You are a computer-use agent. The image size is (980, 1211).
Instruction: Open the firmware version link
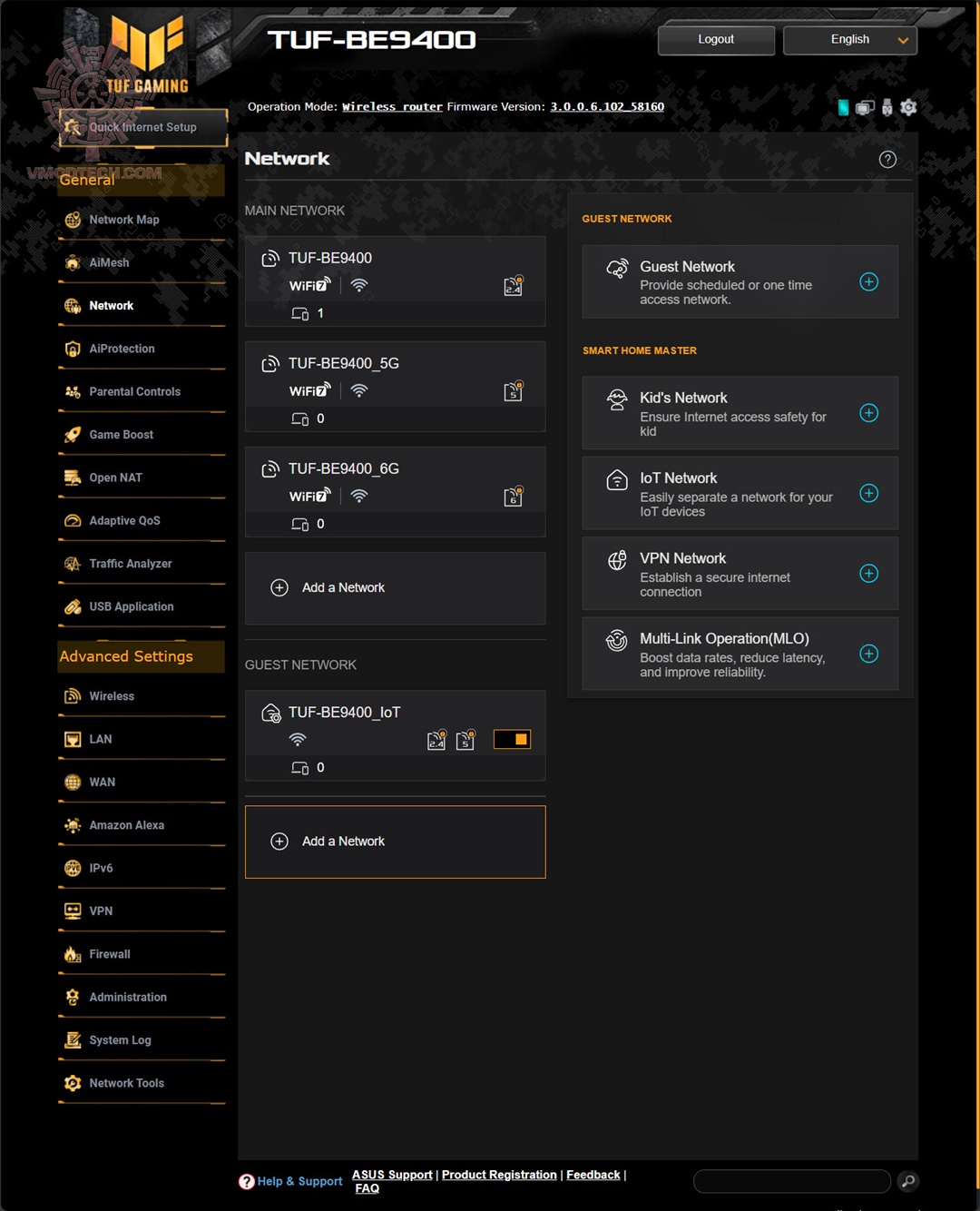607,107
